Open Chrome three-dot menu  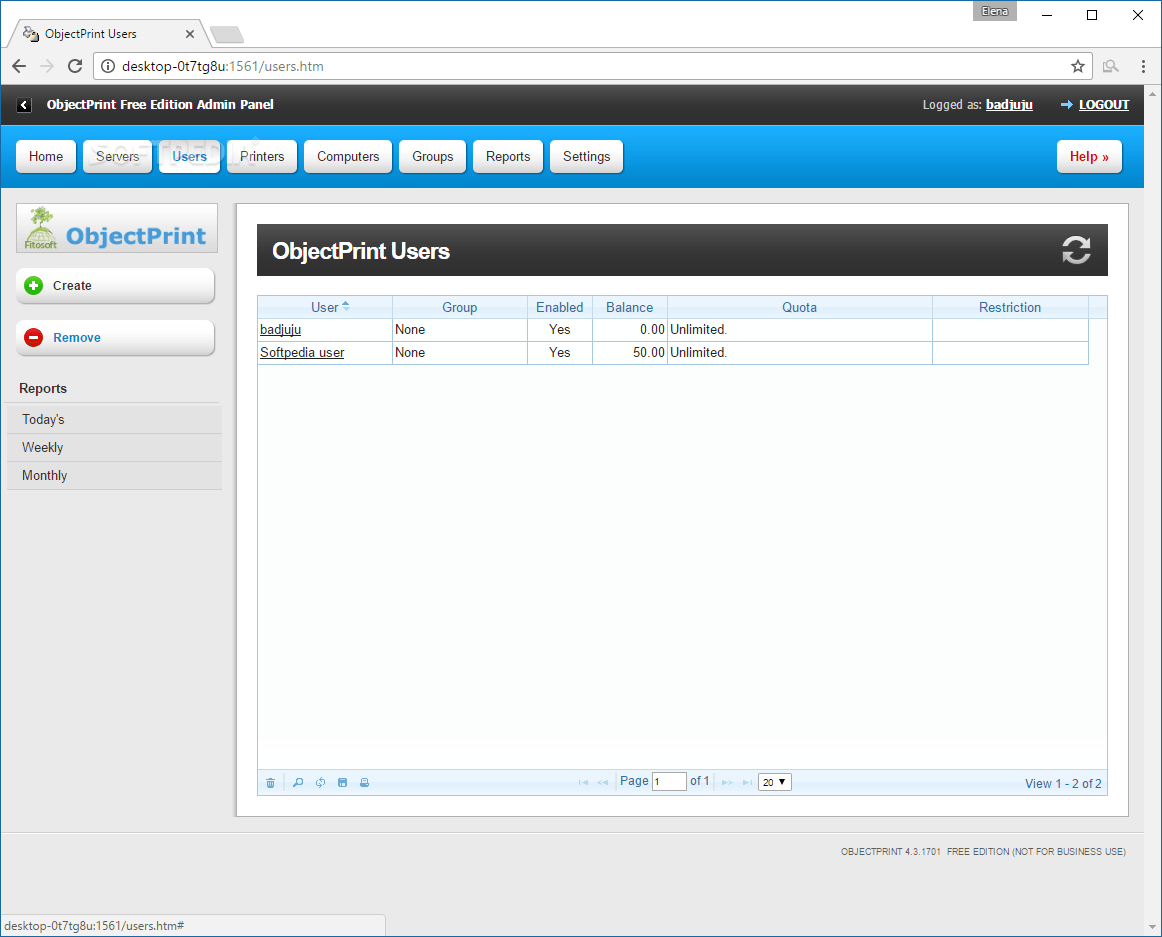pyautogui.click(x=1143, y=66)
